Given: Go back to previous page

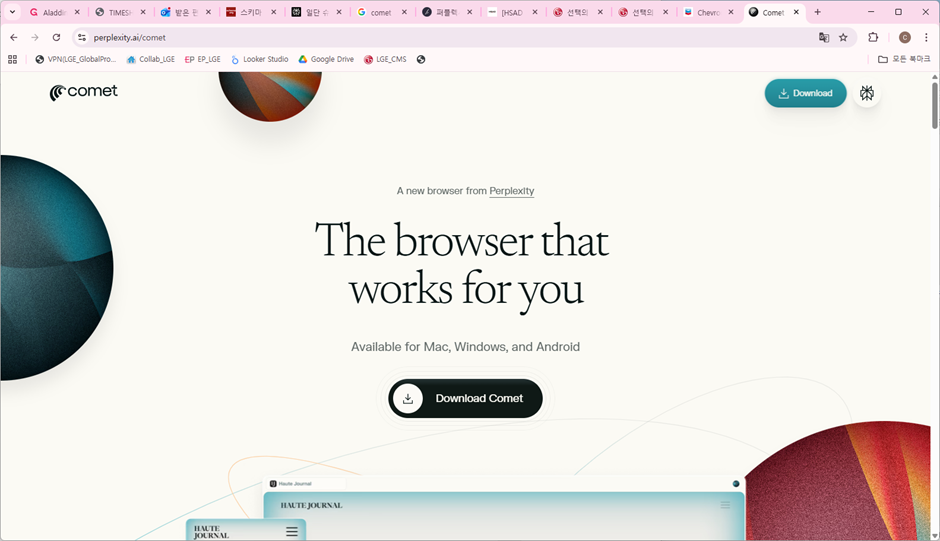Looking at the screenshot, I should pos(14,37).
